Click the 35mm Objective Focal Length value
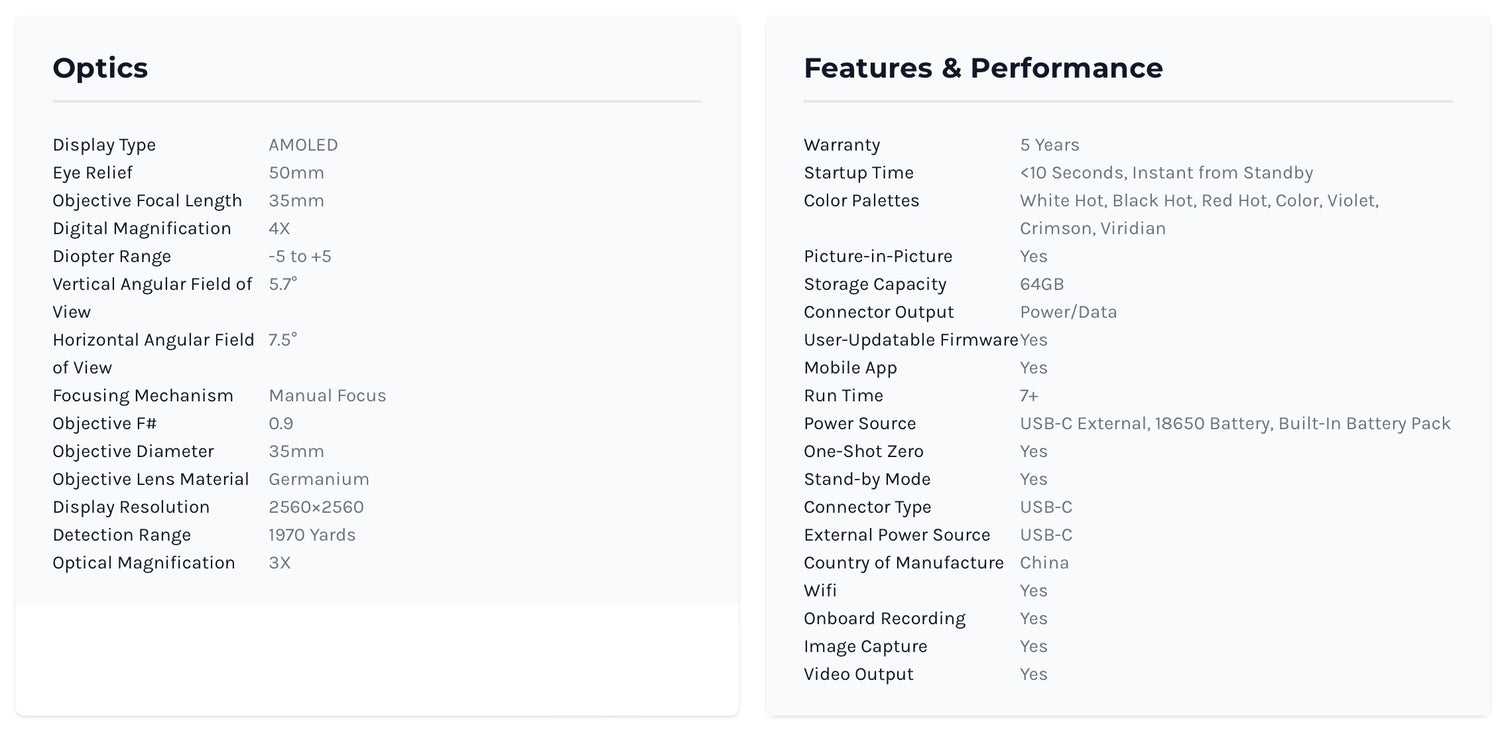The width and height of the screenshot is (1500, 731). [296, 201]
